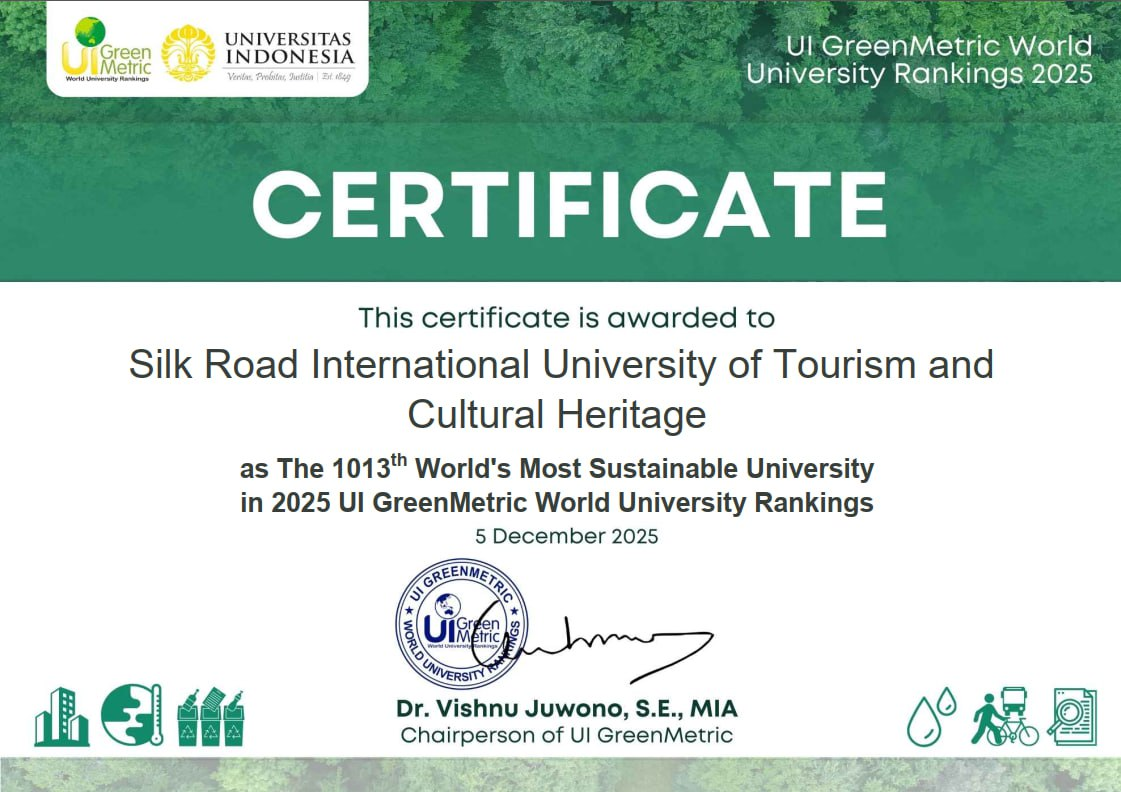This screenshot has height=792, width=1121.
Task: Click "as The 1013th World's Most Sustainable University" line
Action: (557, 468)
